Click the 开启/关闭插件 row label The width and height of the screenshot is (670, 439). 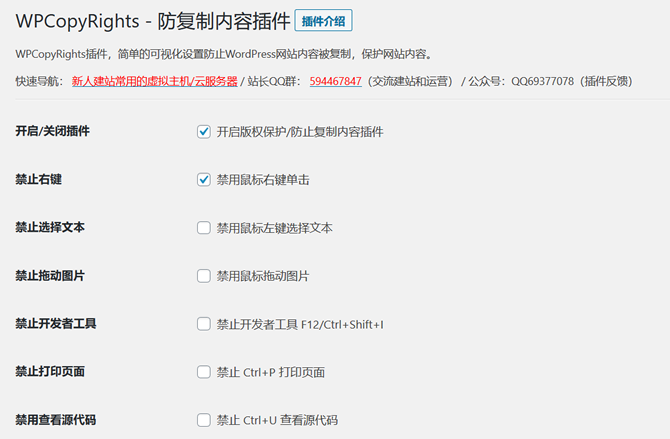point(53,131)
